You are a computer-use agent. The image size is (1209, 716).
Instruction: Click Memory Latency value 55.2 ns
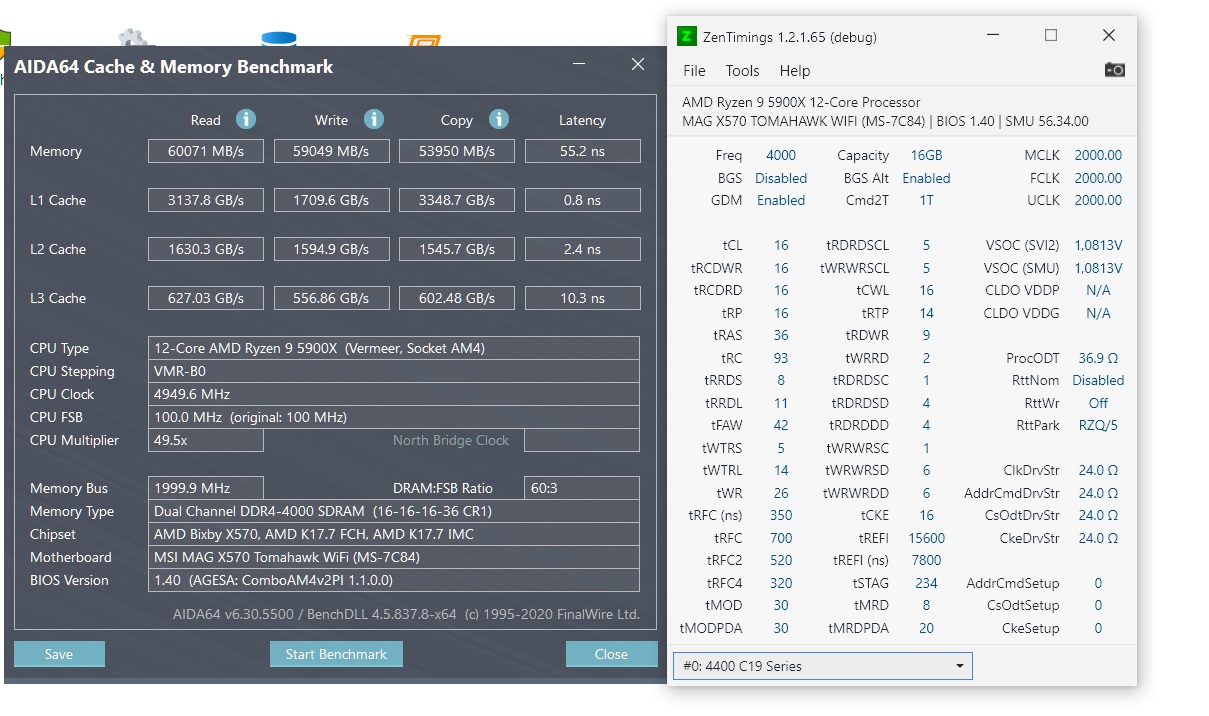(x=582, y=151)
